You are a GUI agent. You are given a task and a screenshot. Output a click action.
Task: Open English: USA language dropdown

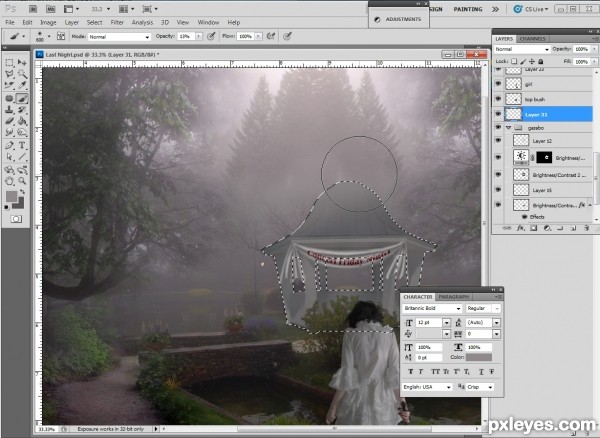pos(427,387)
